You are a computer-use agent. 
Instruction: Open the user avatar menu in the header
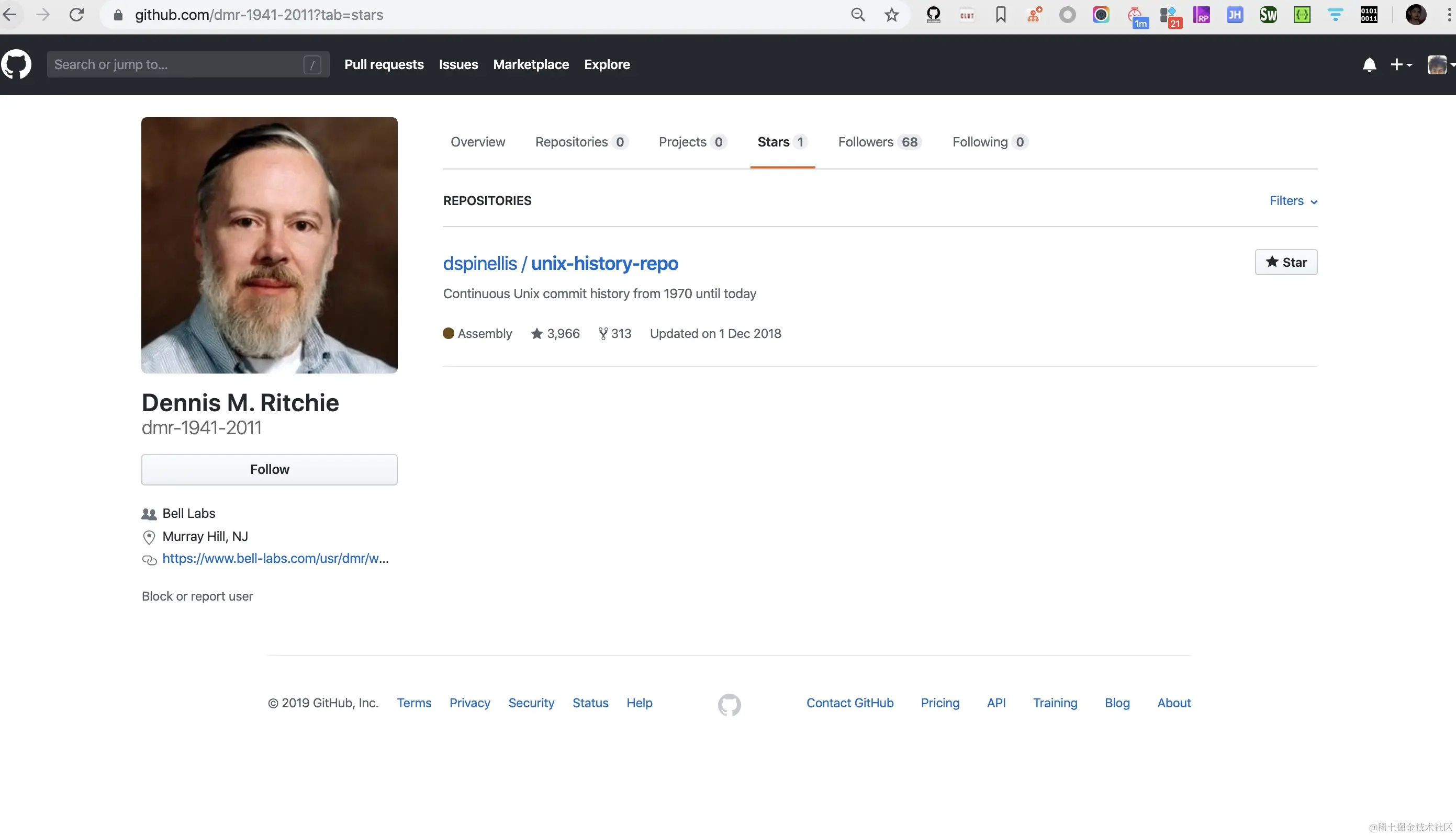click(x=1438, y=65)
